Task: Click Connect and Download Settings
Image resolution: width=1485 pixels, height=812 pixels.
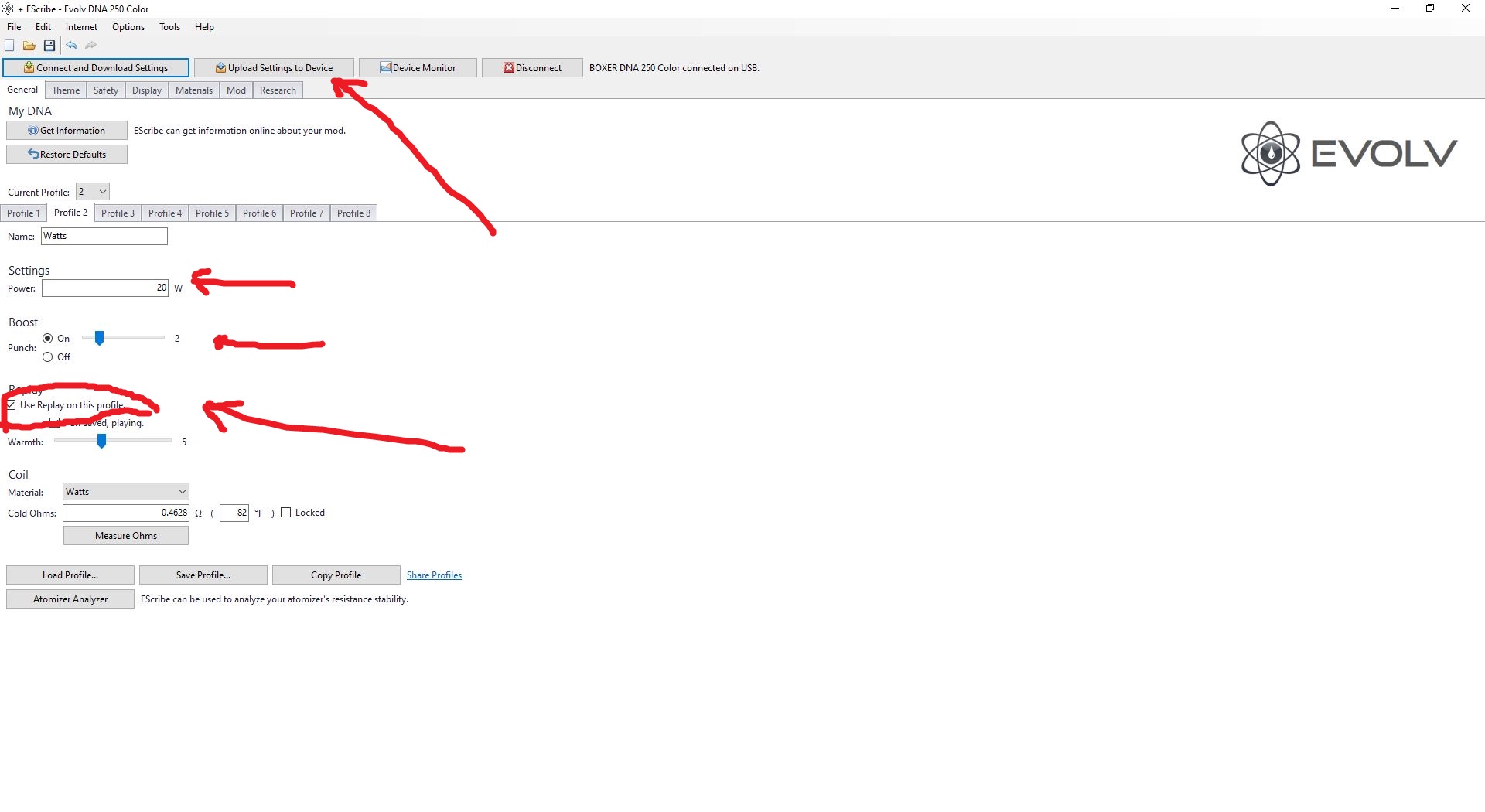Action: pos(96,68)
